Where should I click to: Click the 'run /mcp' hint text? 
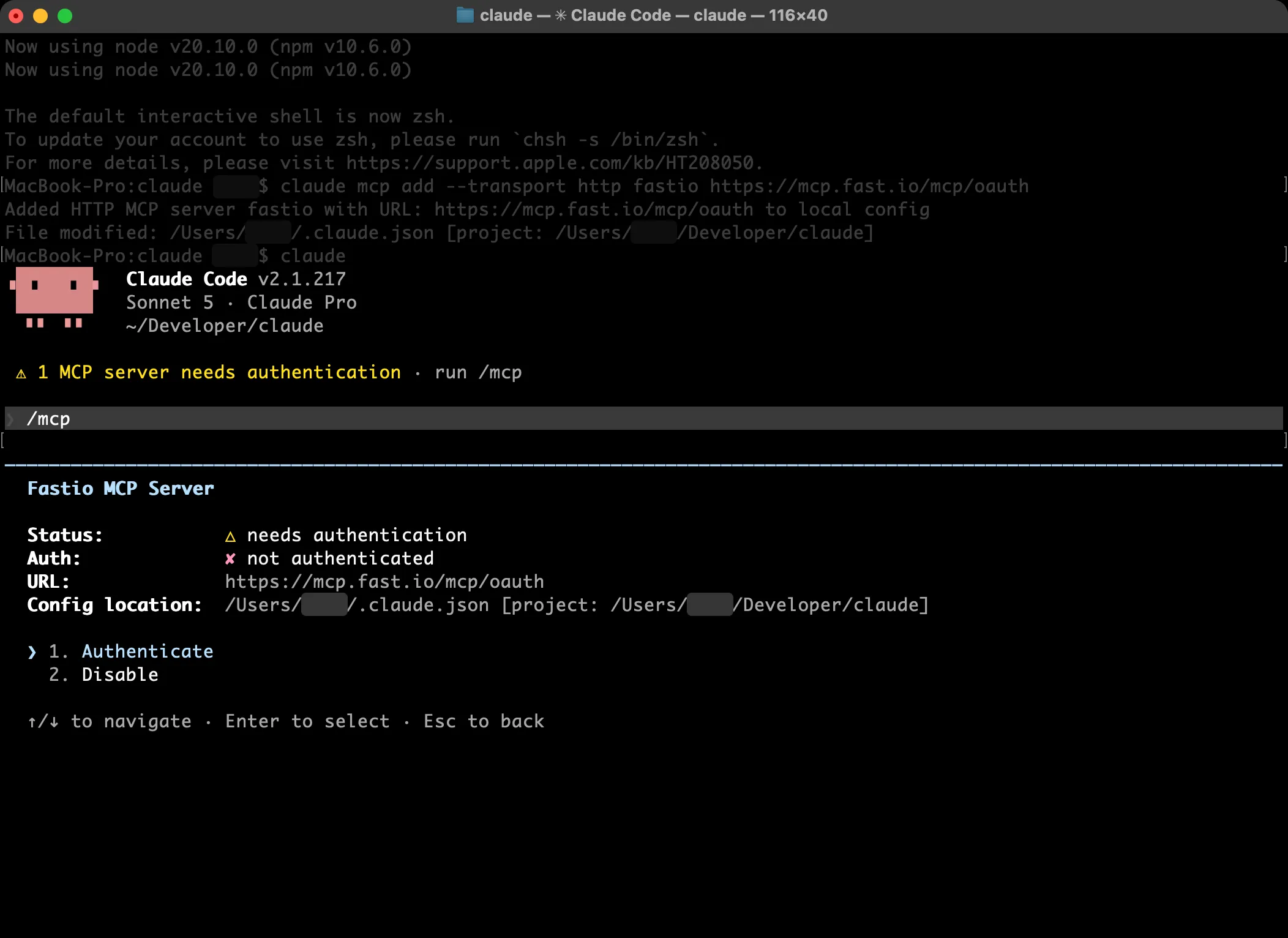(x=478, y=372)
